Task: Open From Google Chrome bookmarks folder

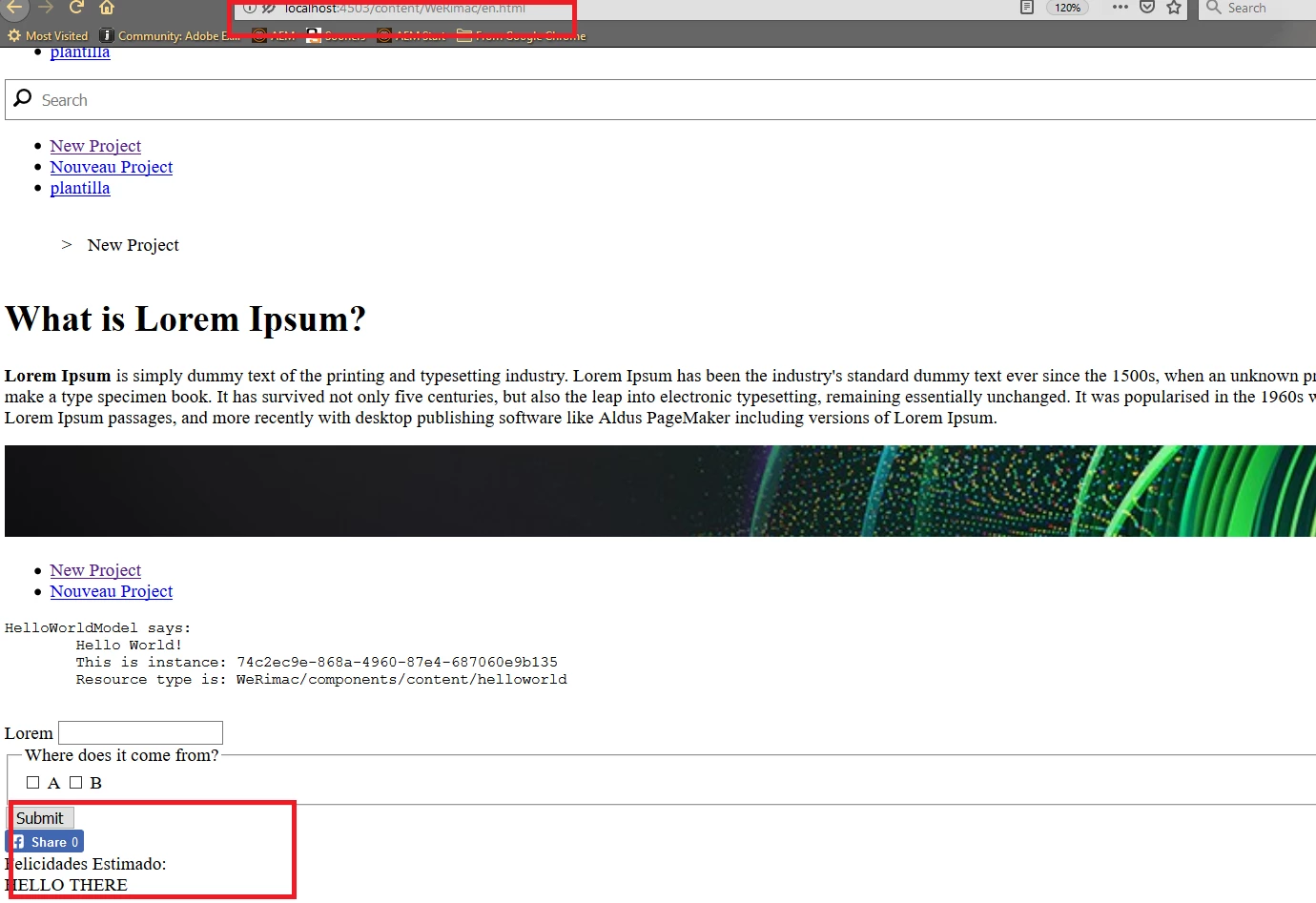Action: pos(522,35)
